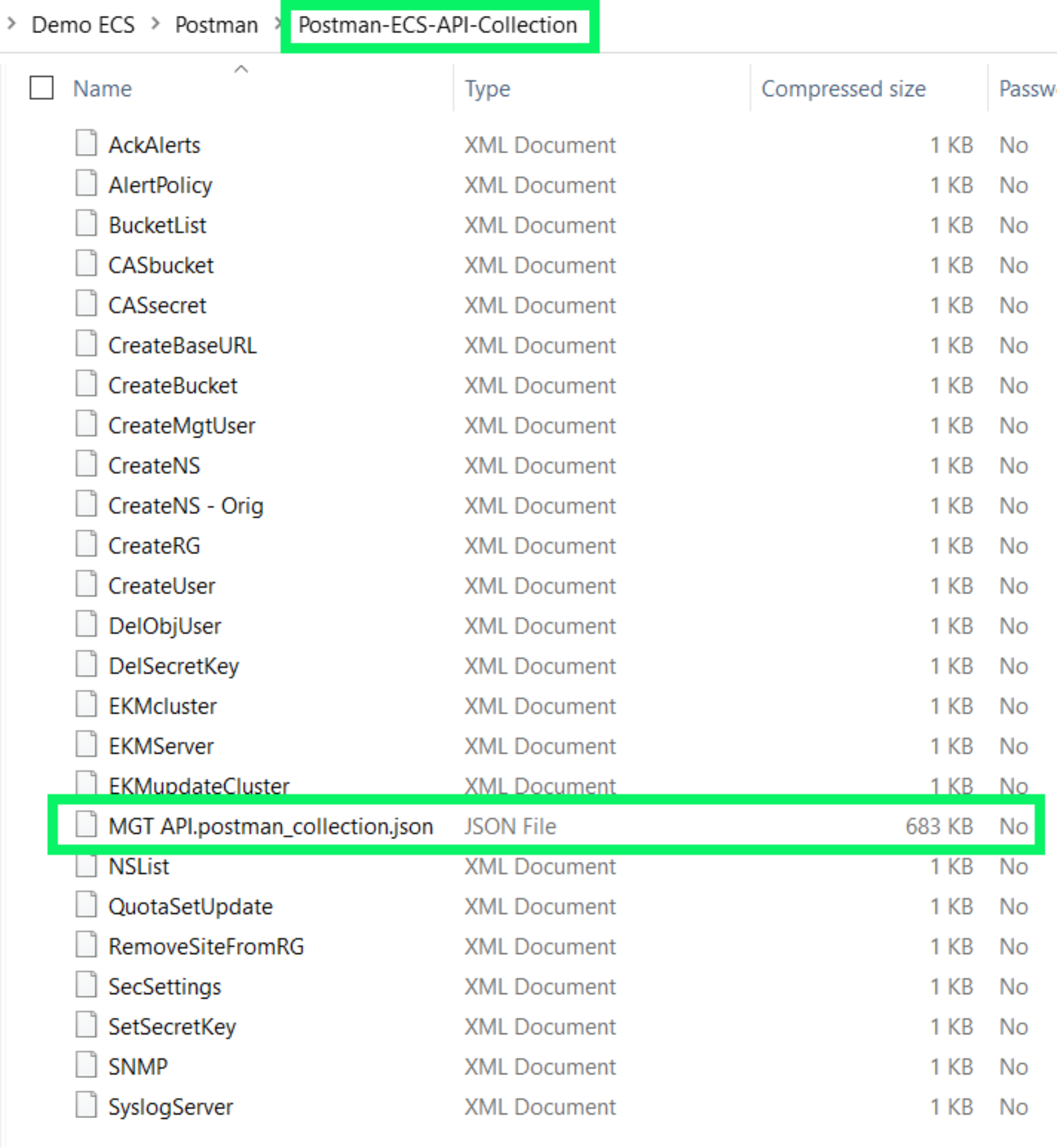The image size is (1057, 1148).
Task: Select the Postman-ECS-API-Collection breadcrumb
Action: pyautogui.click(x=438, y=25)
